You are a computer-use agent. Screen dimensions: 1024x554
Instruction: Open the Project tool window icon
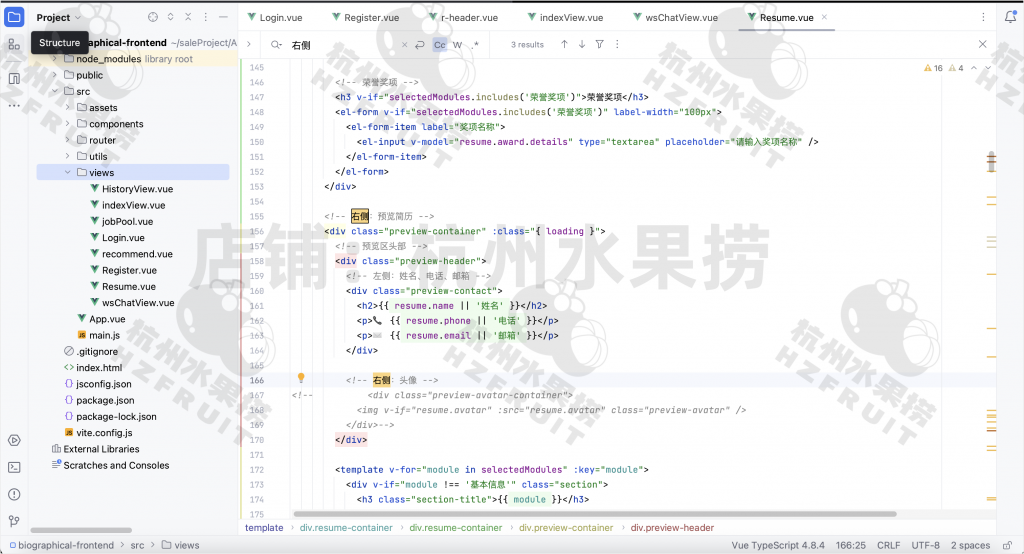point(14,17)
